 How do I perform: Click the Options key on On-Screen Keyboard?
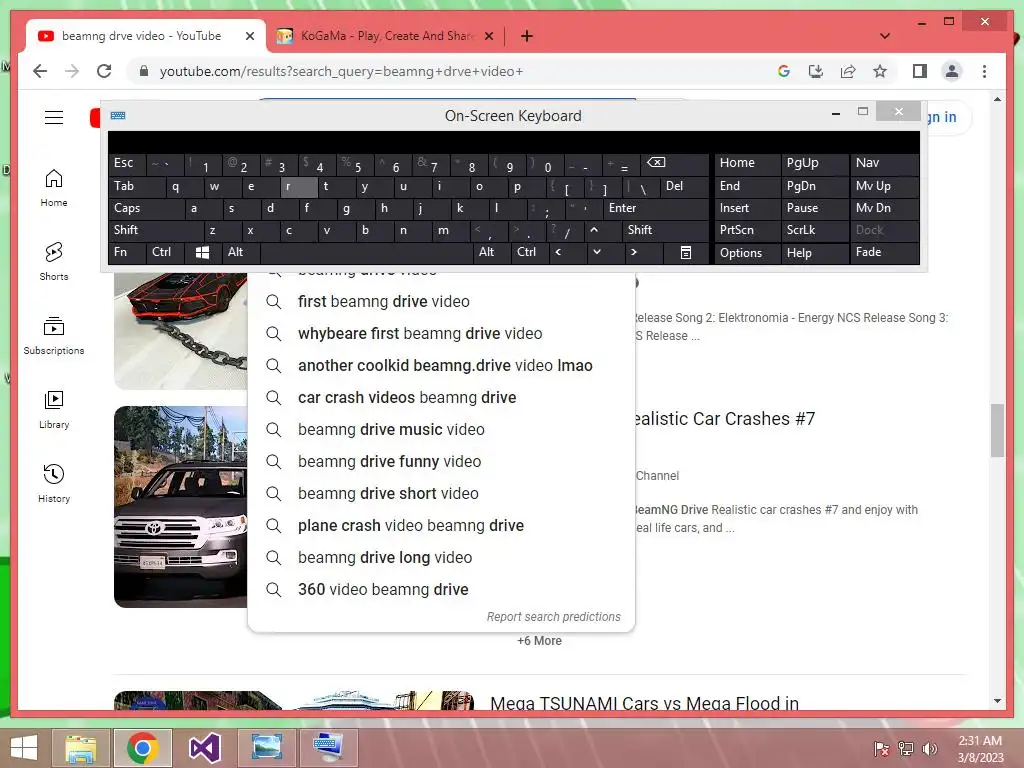coord(747,252)
